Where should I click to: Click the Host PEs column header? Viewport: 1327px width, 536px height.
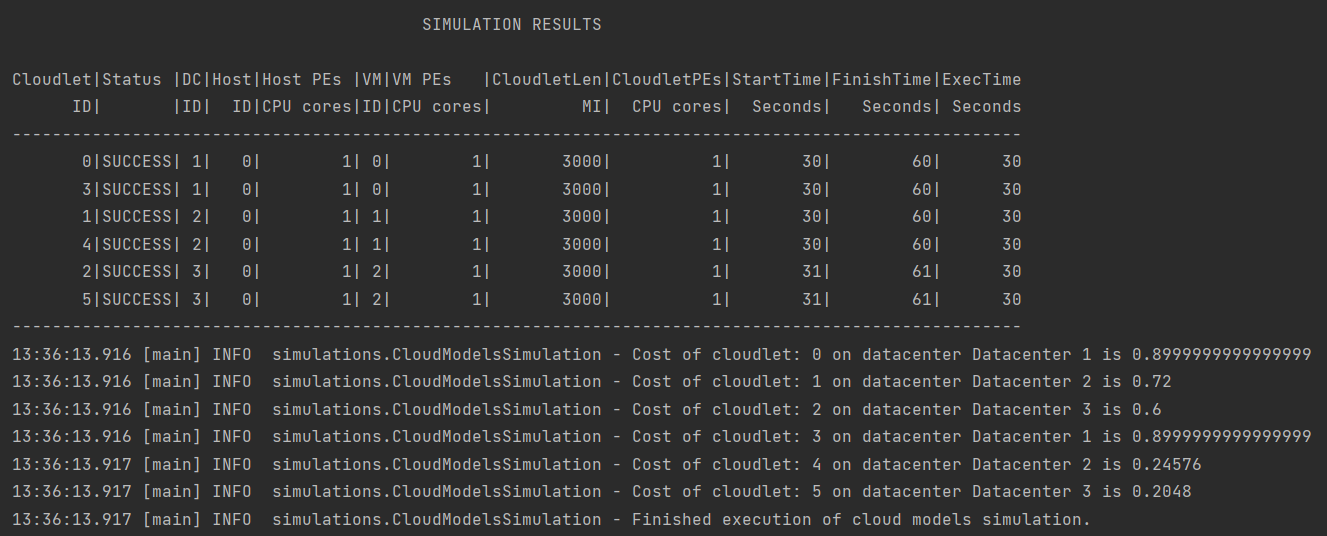[302, 79]
